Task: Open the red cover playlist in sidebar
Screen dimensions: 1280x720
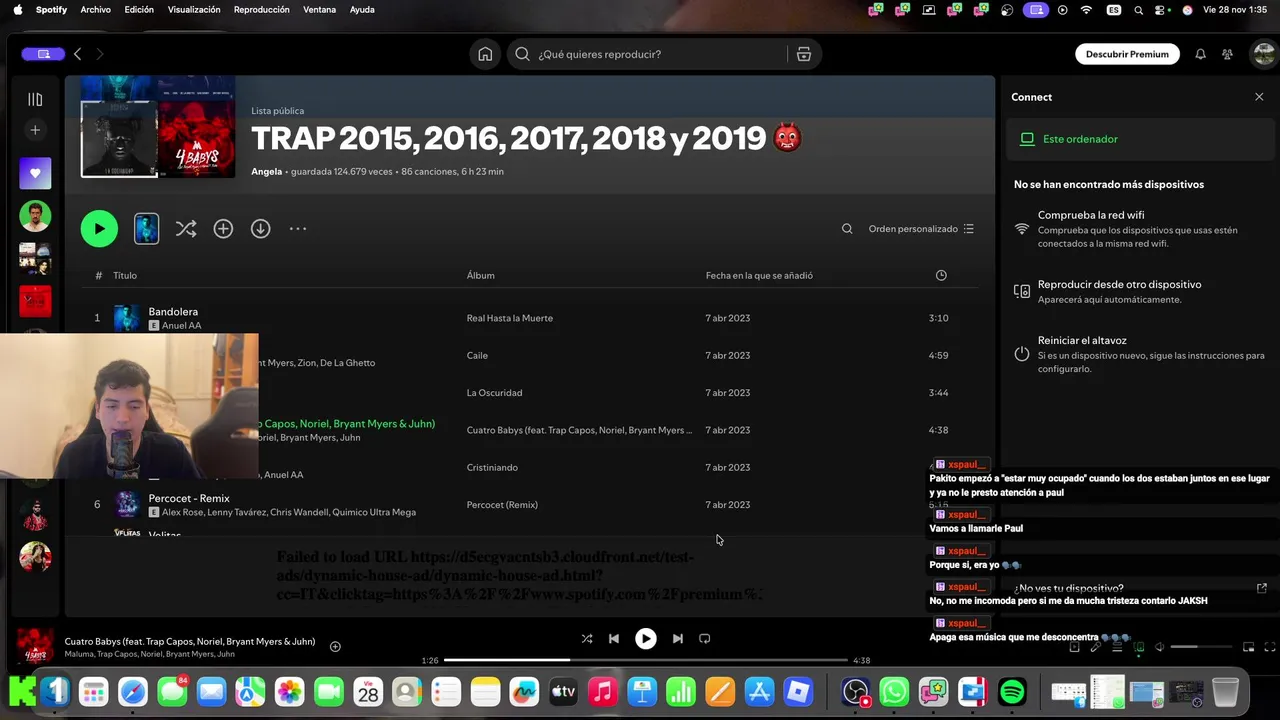Action: 35,301
